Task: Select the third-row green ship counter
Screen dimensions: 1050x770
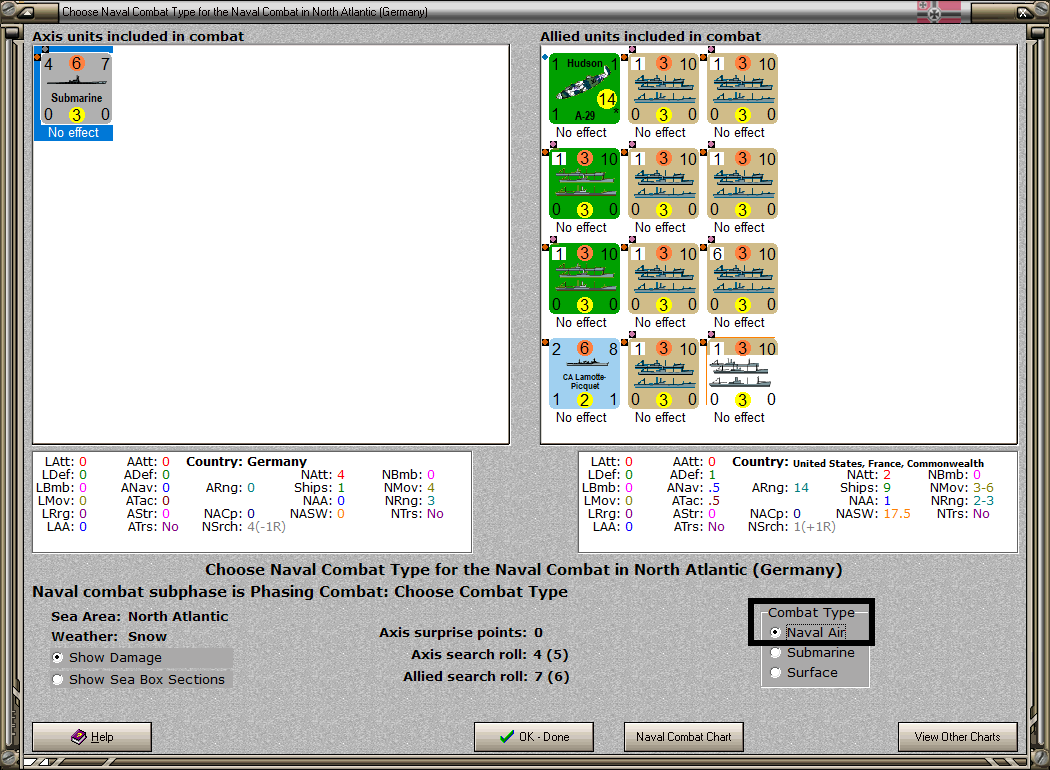Action: (585, 279)
